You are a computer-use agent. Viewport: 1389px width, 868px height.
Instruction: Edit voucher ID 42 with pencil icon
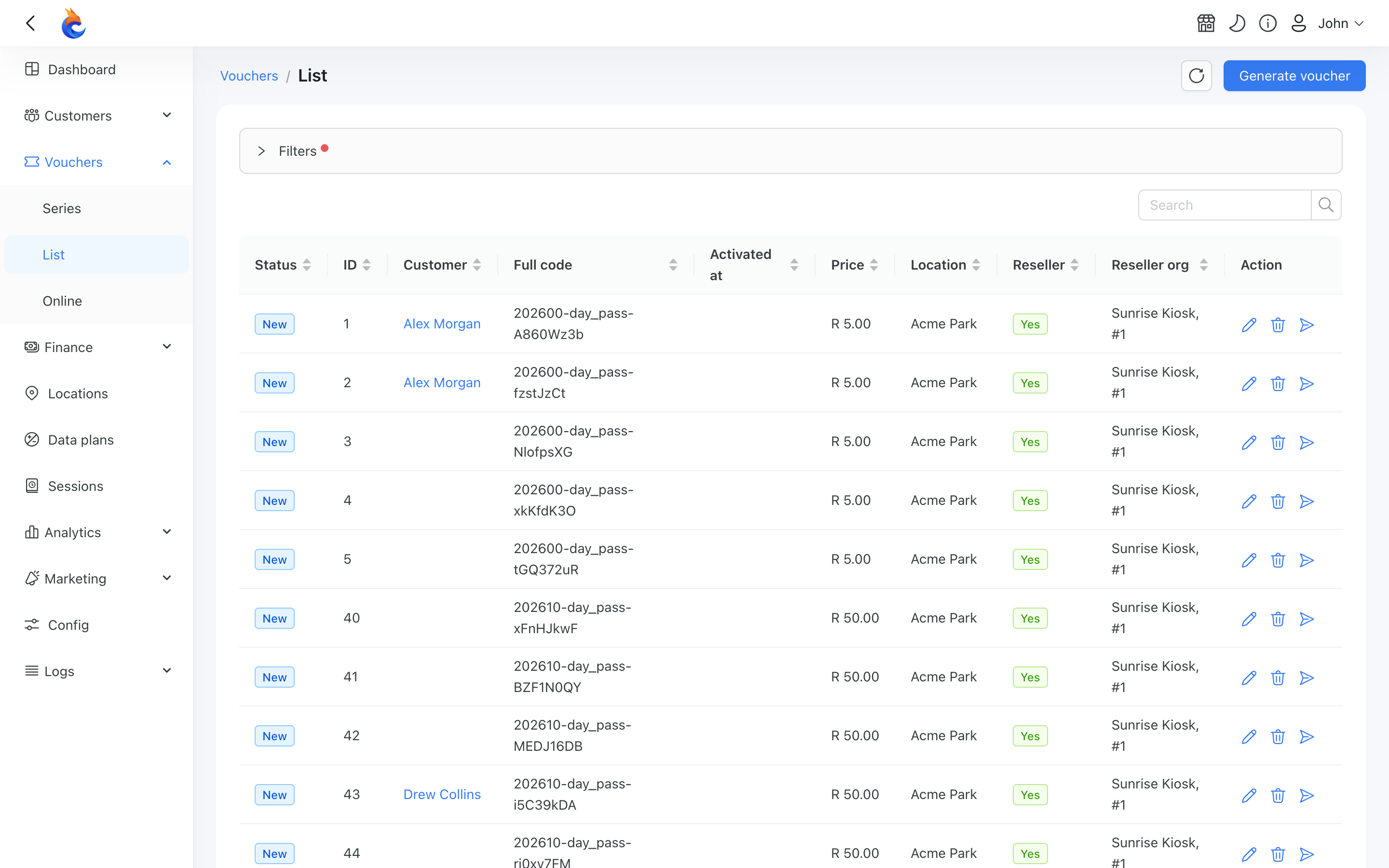point(1249,736)
